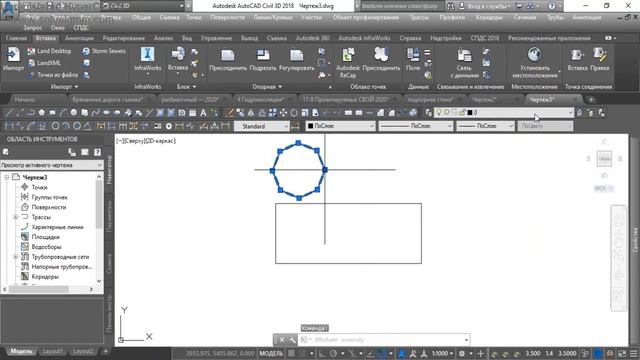Toggle polar tracking in the status bar
Screen dimensions: 640x360
[x=333, y=353]
